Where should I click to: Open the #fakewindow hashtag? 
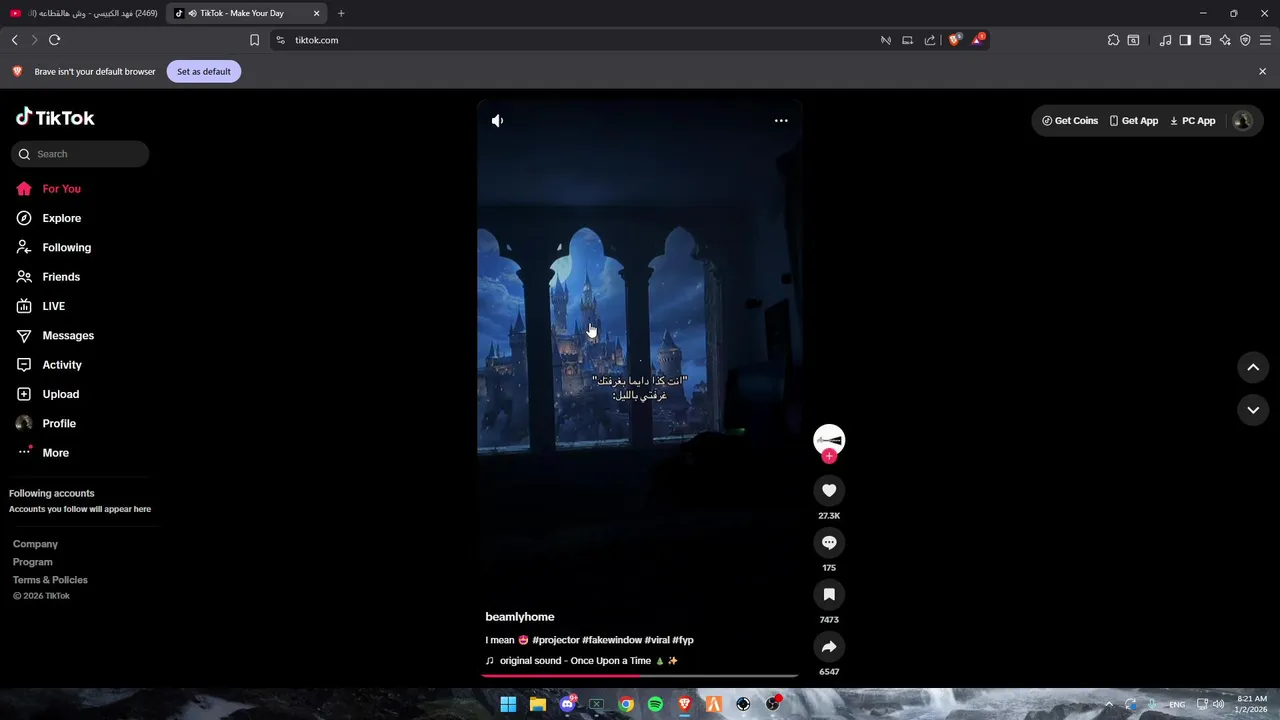pos(612,640)
